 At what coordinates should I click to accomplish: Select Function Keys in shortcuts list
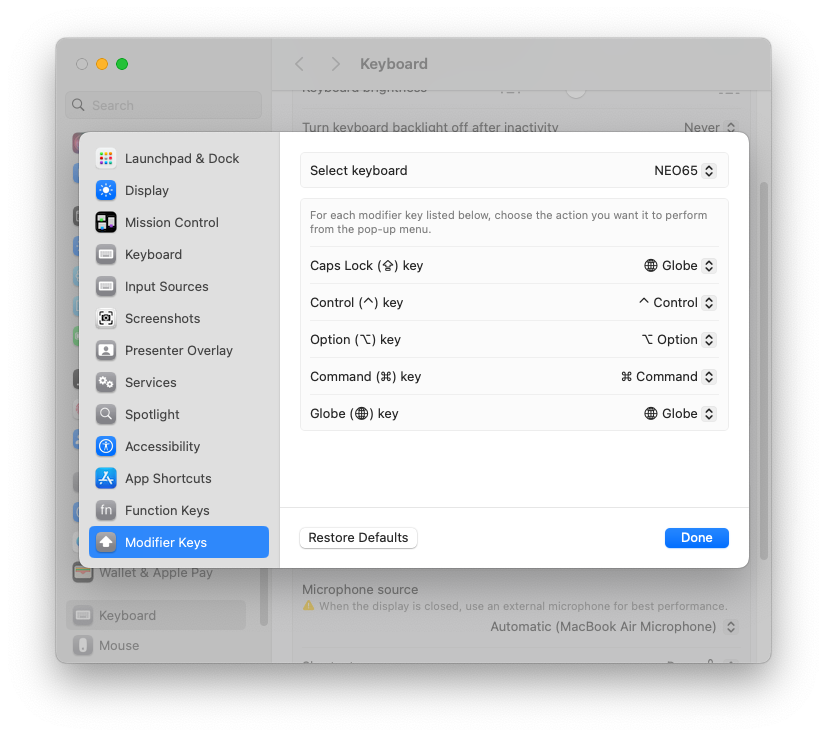click(x=179, y=510)
